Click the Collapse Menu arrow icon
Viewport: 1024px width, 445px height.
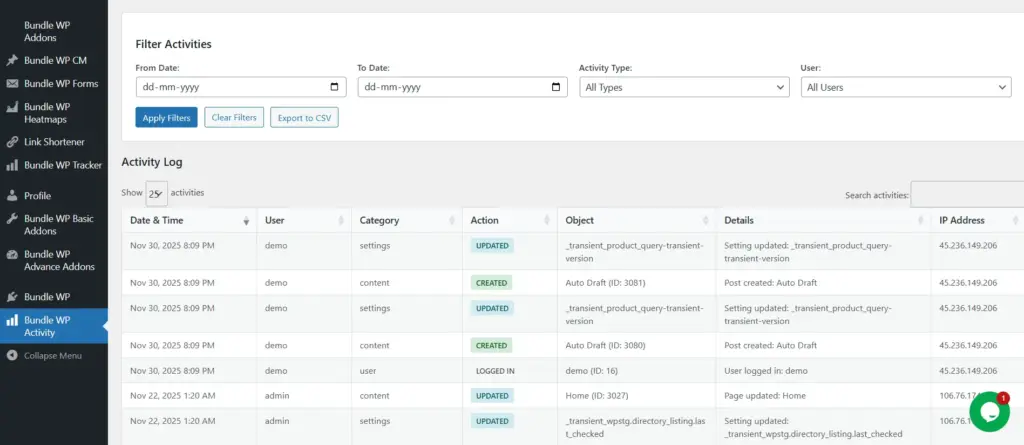pos(12,355)
